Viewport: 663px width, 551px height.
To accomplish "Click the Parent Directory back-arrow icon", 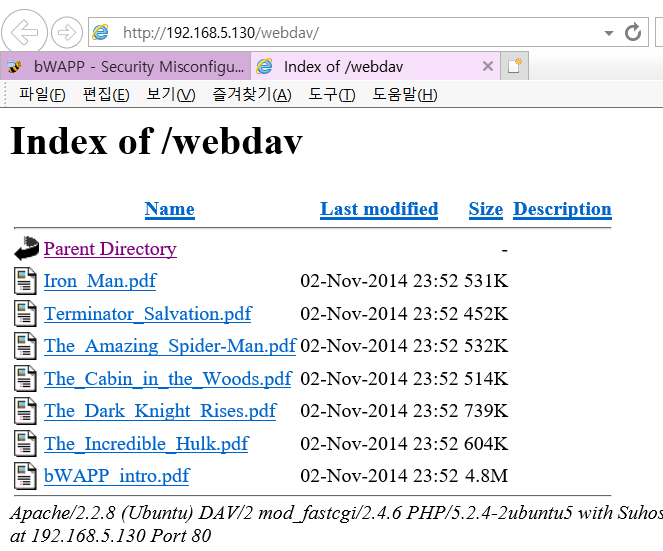I will click(26, 248).
